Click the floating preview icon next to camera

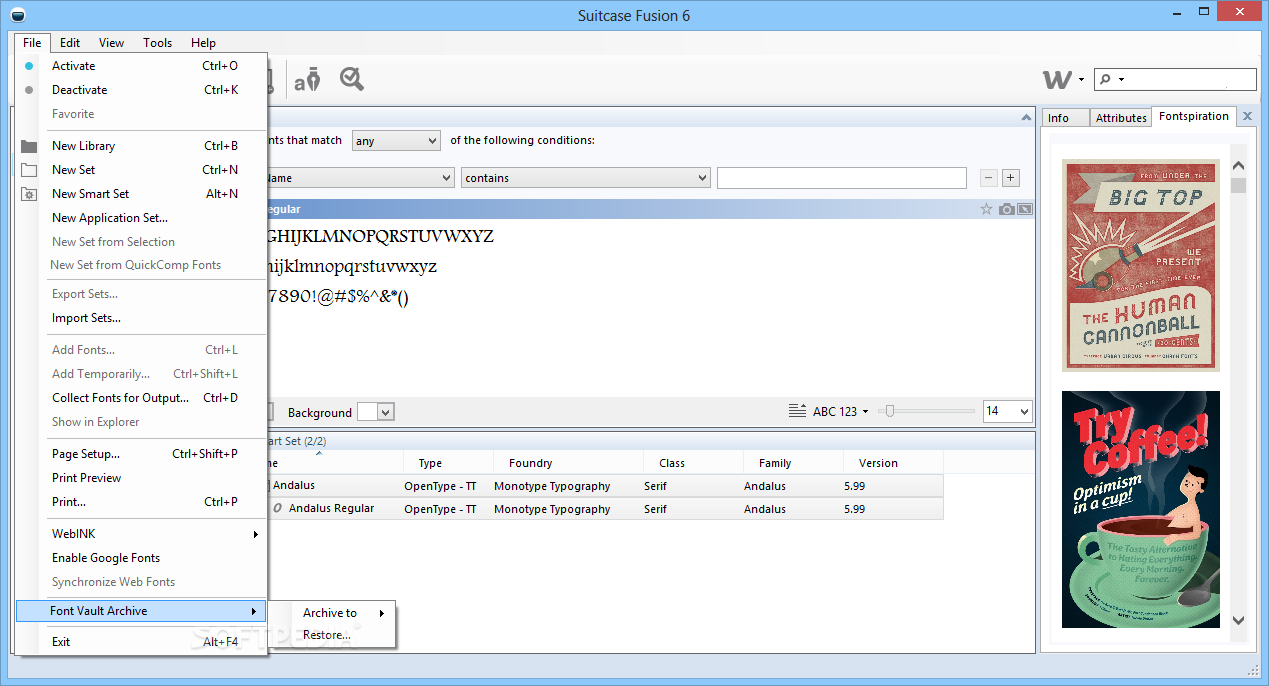(1025, 209)
